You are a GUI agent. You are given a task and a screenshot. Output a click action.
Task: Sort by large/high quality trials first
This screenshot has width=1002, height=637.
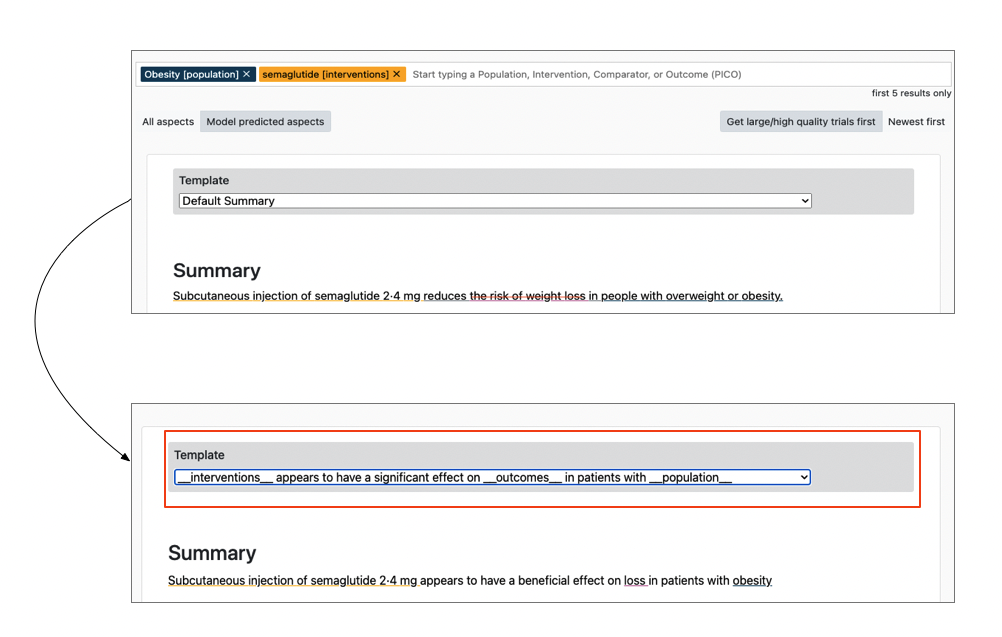coord(800,122)
